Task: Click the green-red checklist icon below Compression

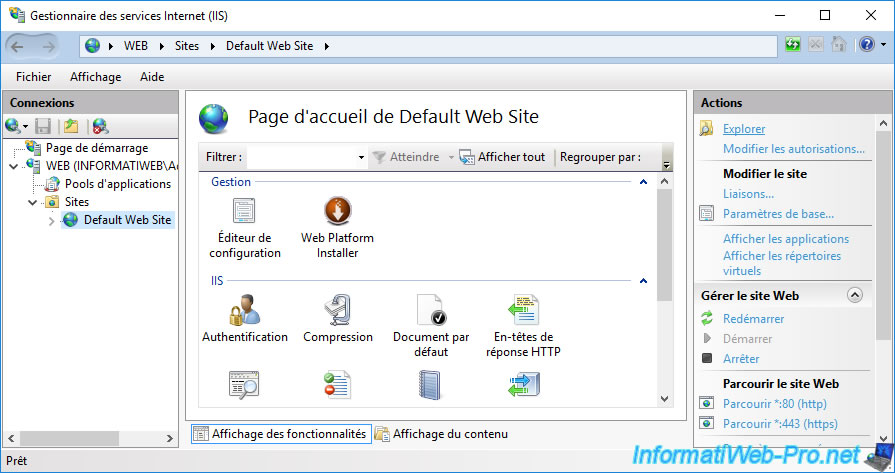Action: [x=337, y=385]
